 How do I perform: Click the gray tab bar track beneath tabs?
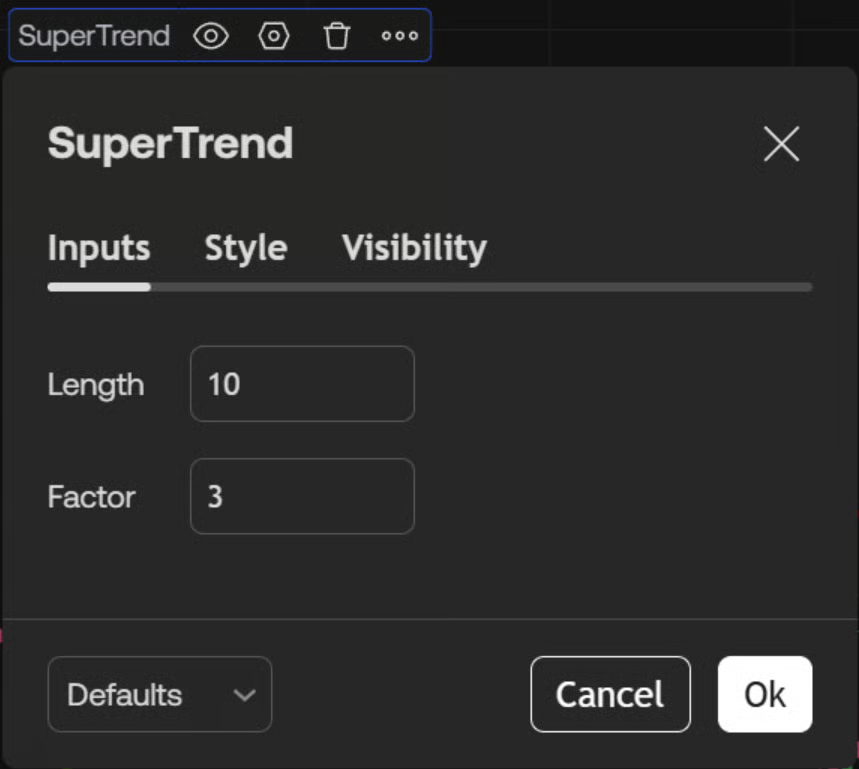(x=480, y=287)
